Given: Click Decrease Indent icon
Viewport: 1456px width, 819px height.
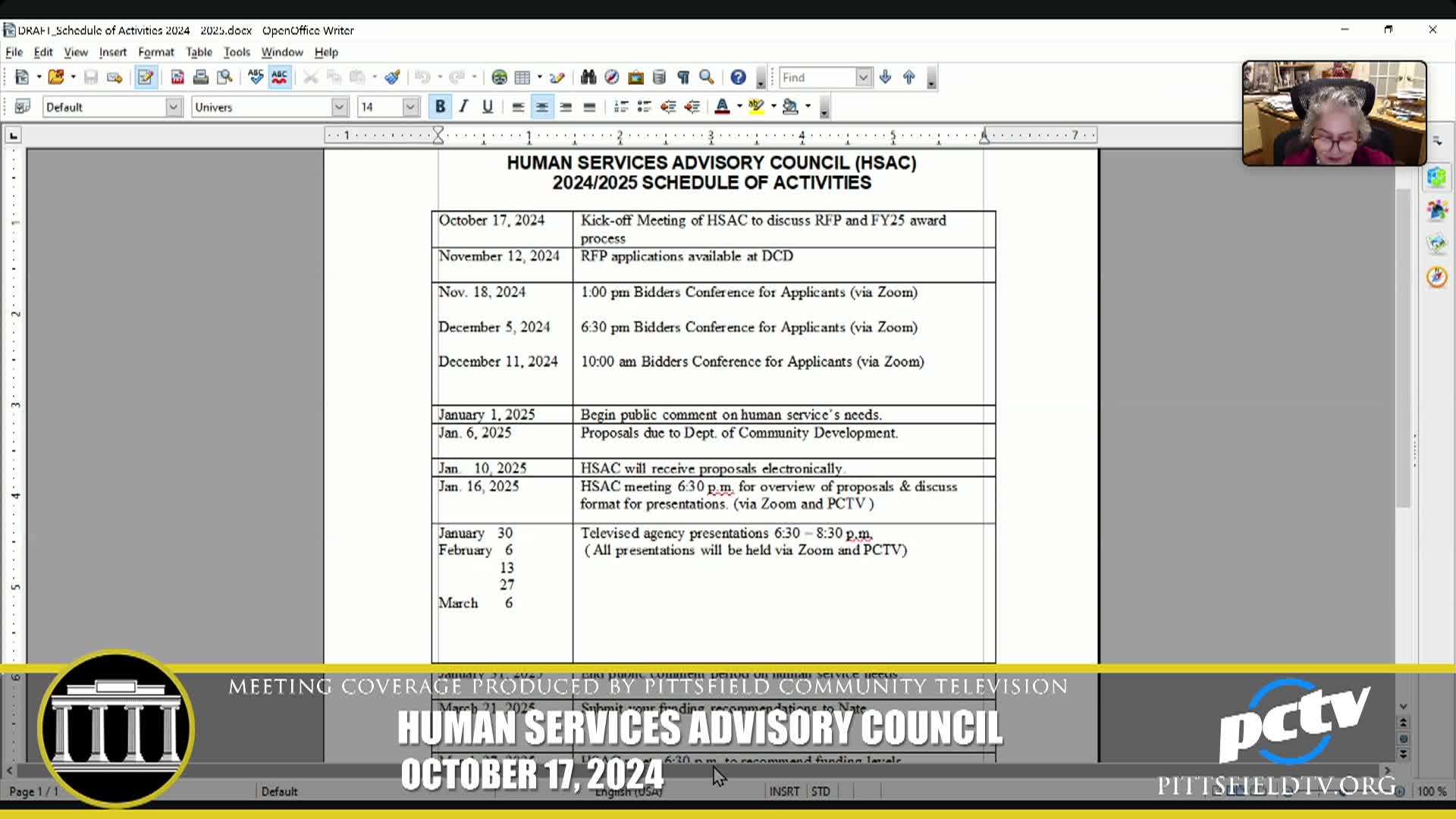Looking at the screenshot, I should (x=668, y=107).
